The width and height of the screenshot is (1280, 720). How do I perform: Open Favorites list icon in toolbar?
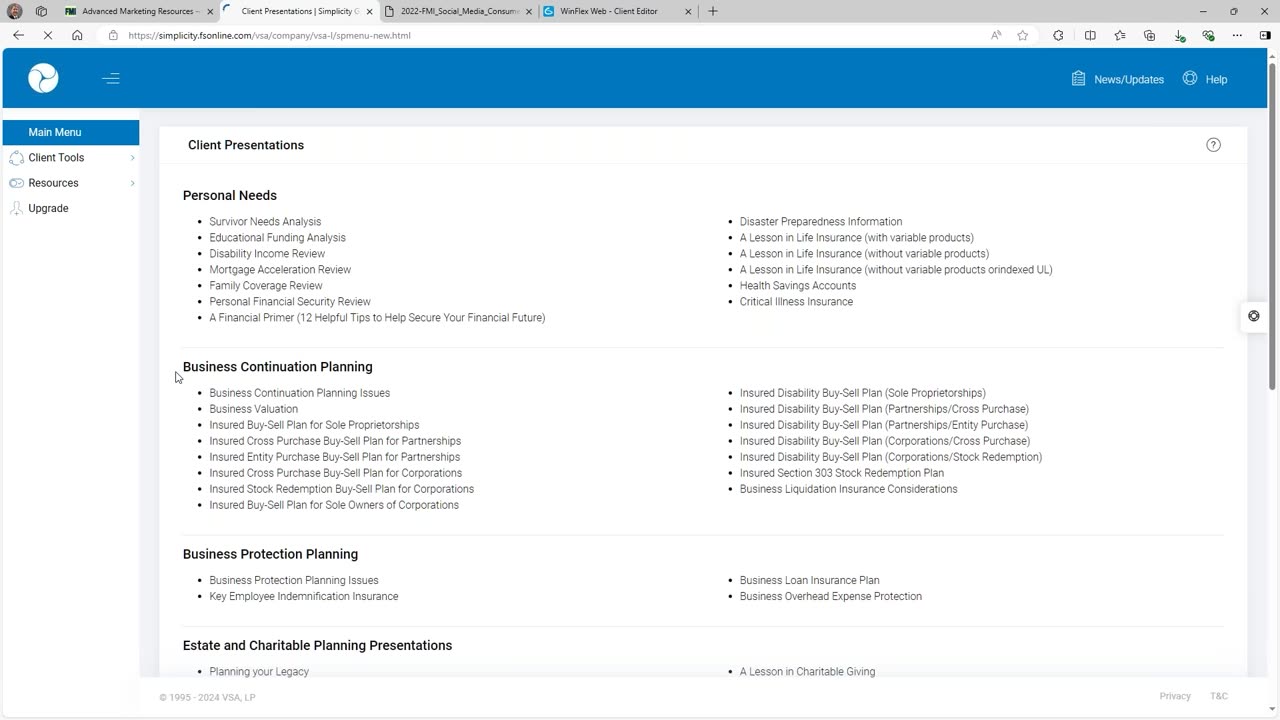pos(1120,35)
